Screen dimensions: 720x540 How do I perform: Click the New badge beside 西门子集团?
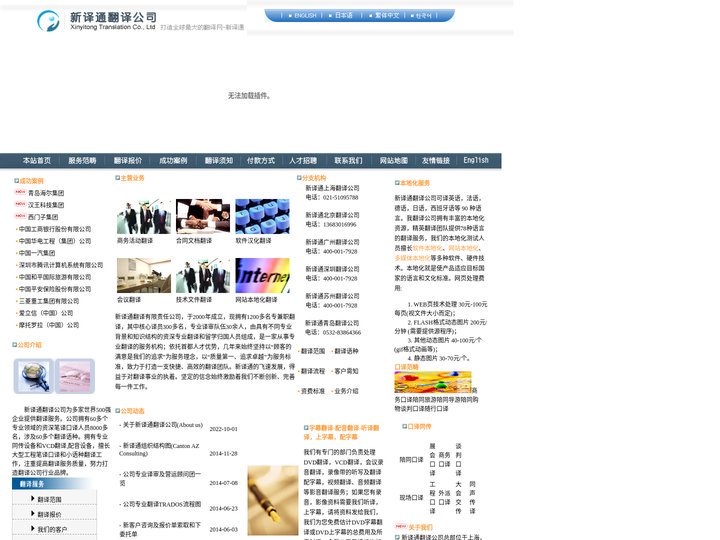point(20,216)
